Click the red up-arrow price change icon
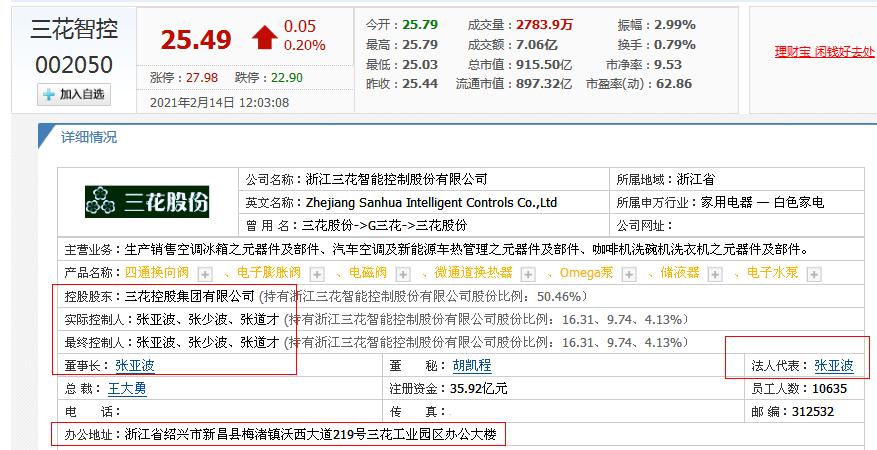Viewport: 877px width, 450px height. pos(264,37)
